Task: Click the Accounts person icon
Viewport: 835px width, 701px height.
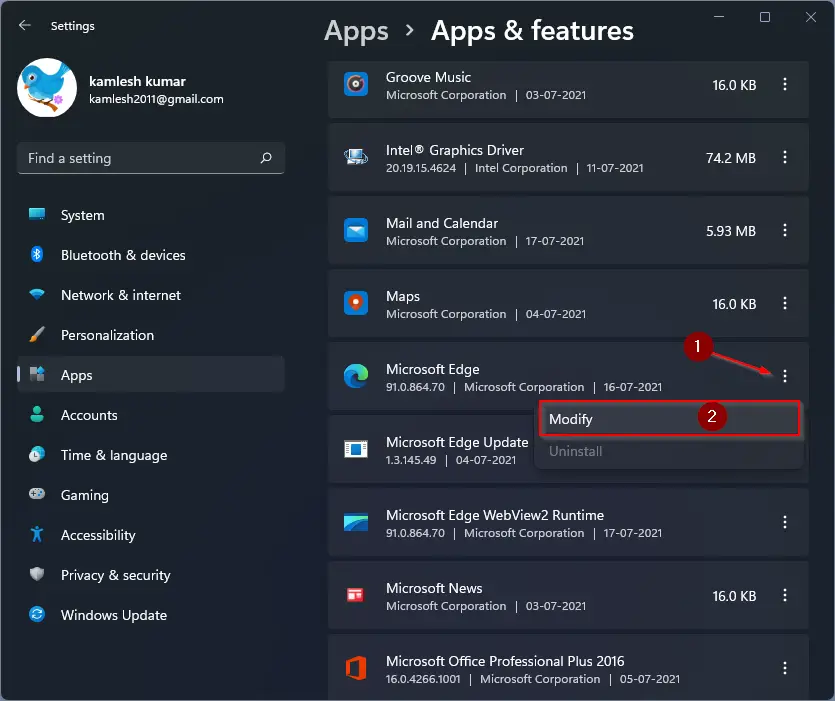Action: [x=37, y=414]
